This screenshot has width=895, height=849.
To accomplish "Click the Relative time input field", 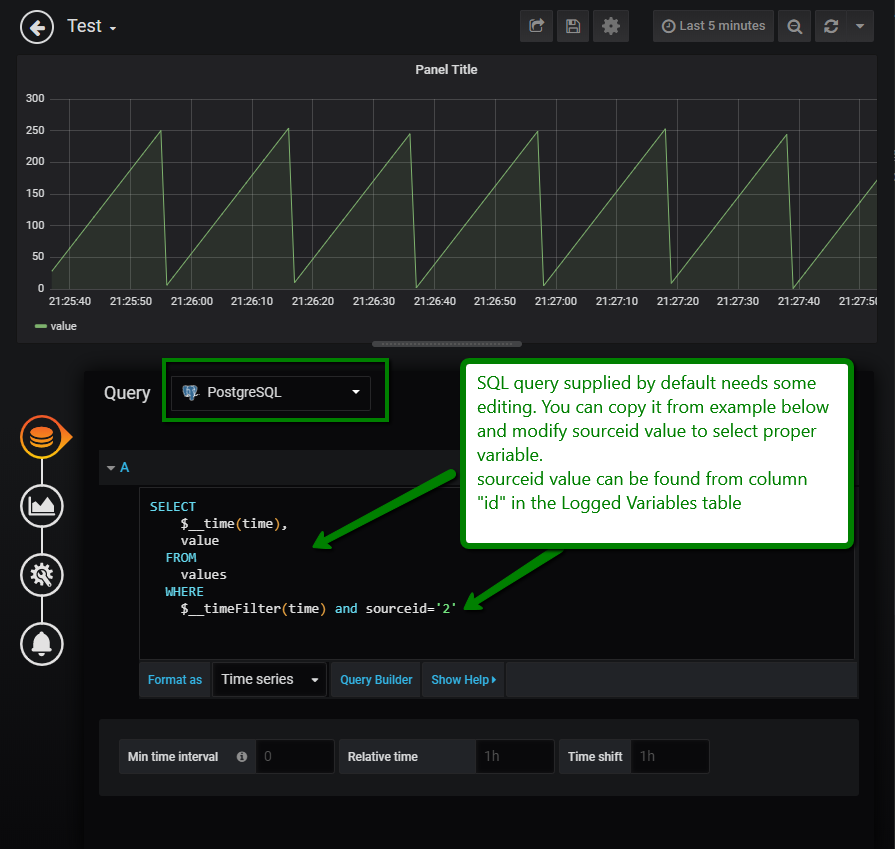I will tap(514, 756).
